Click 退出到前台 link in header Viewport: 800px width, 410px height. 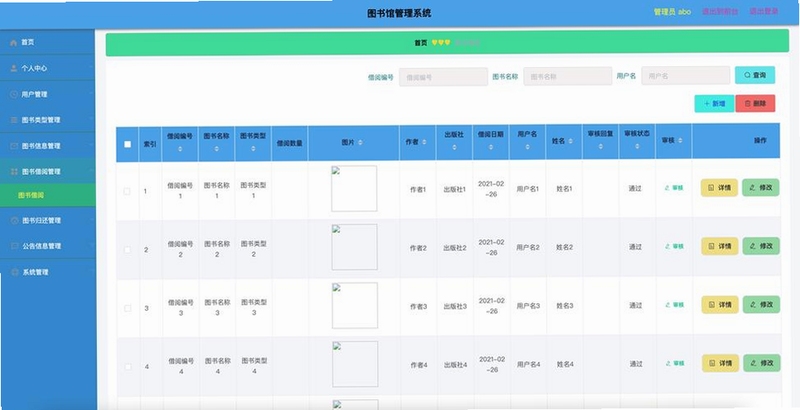tap(720, 11)
